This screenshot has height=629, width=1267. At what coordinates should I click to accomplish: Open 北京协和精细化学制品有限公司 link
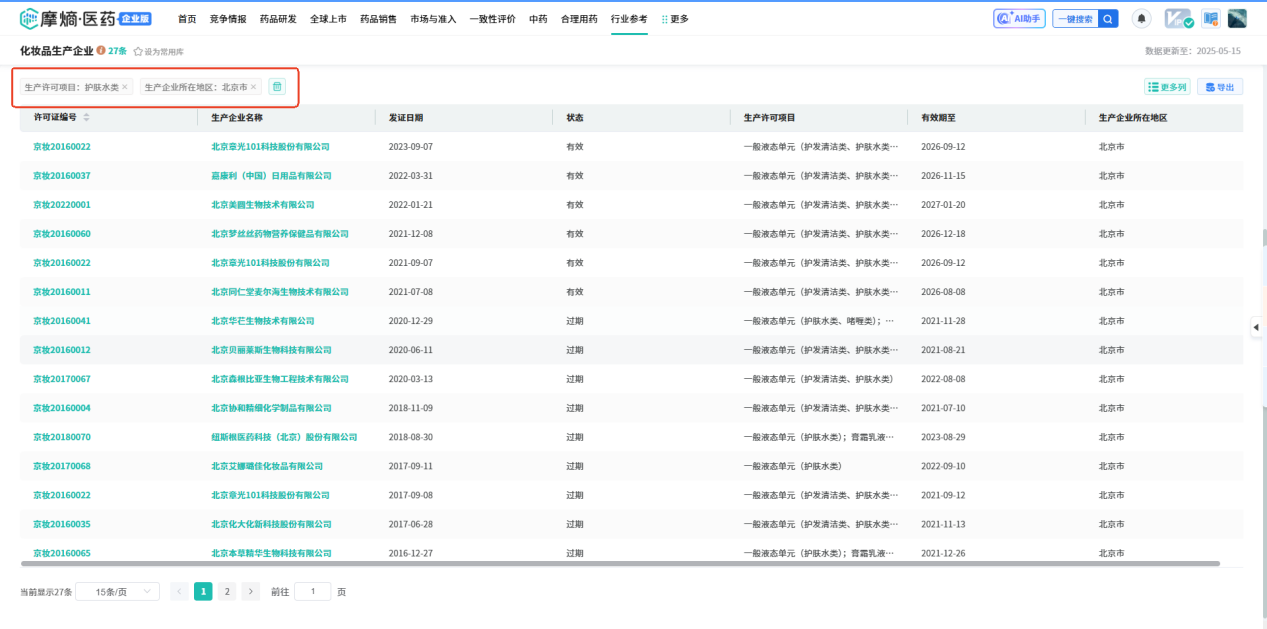(x=271, y=408)
